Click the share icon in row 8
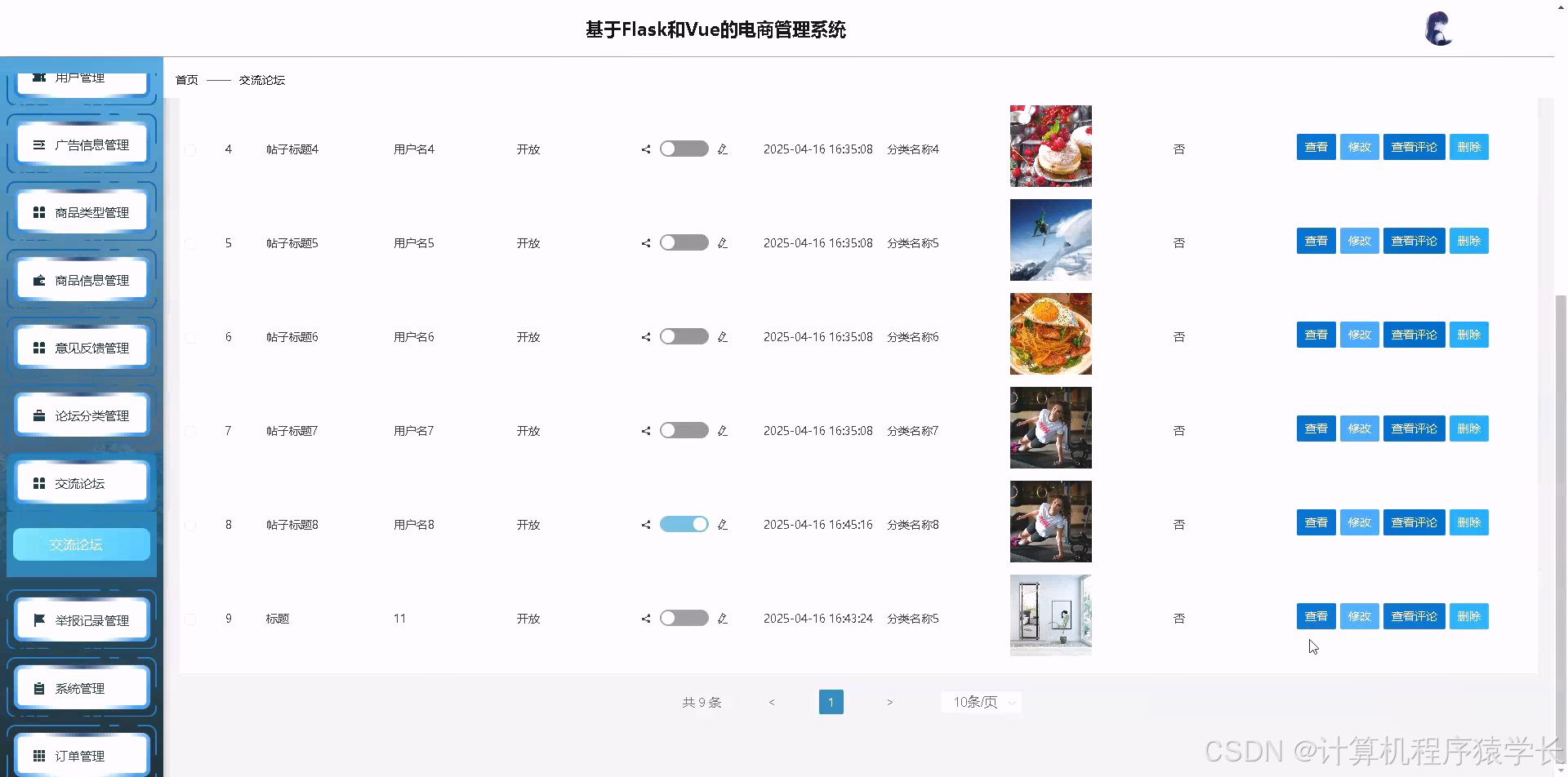1568x777 pixels. click(x=646, y=525)
